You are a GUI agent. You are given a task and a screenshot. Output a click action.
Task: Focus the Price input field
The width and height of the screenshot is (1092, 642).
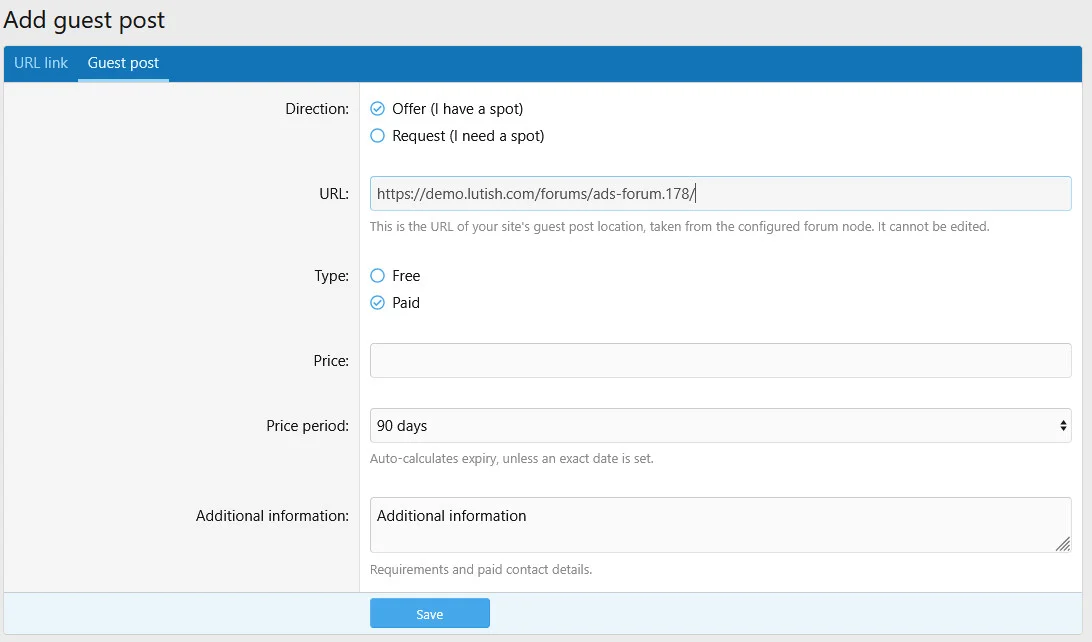click(720, 361)
